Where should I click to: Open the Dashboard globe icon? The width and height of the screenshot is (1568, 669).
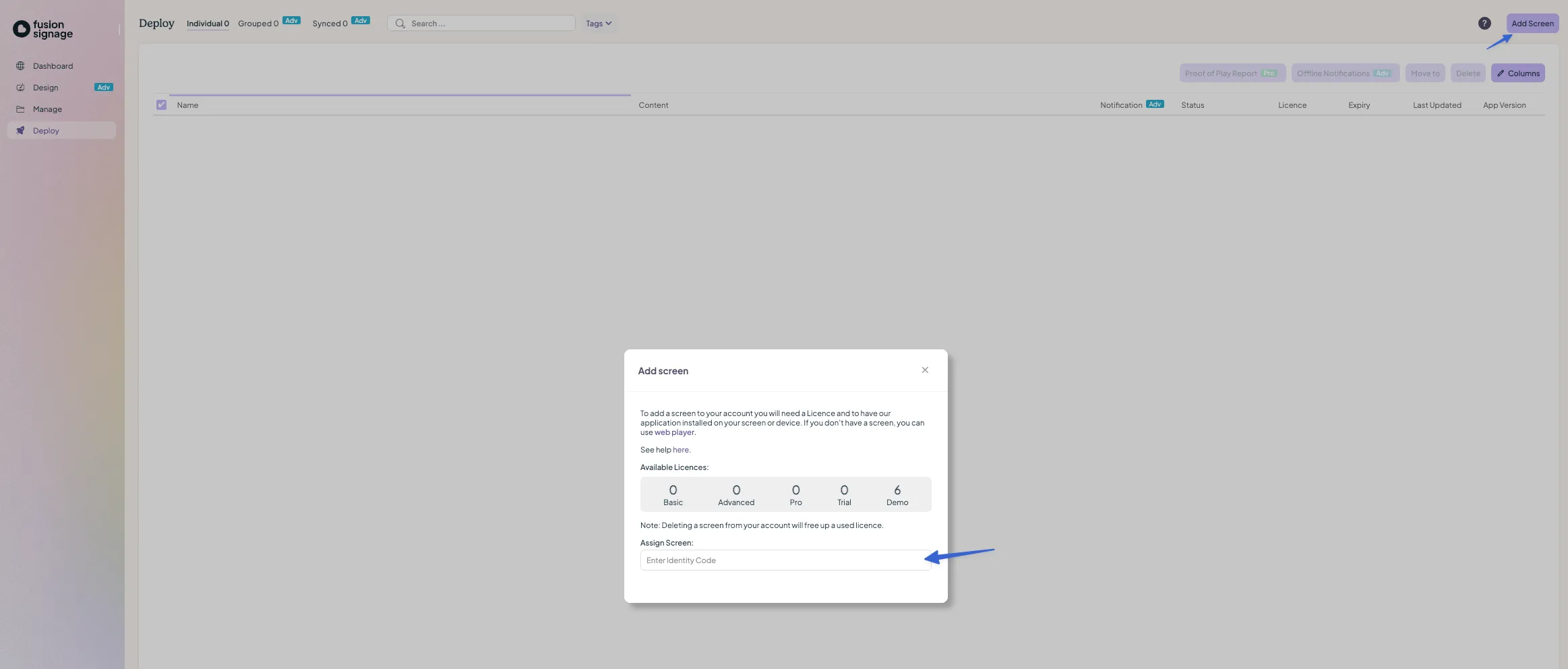pos(20,66)
